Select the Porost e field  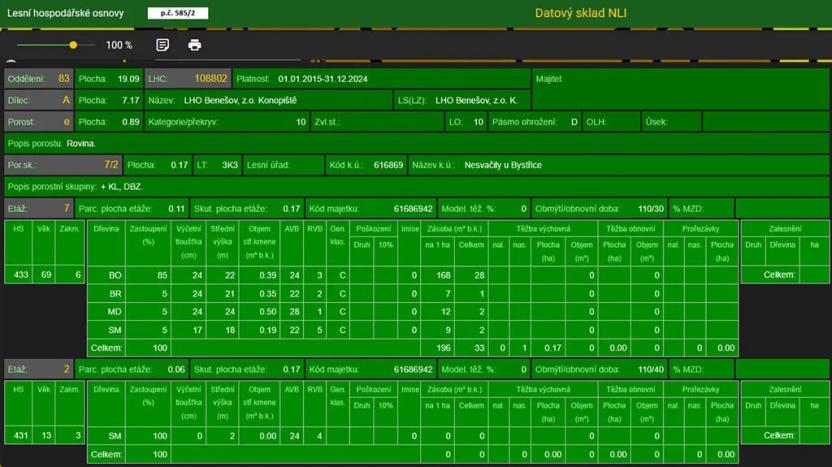tap(38, 122)
